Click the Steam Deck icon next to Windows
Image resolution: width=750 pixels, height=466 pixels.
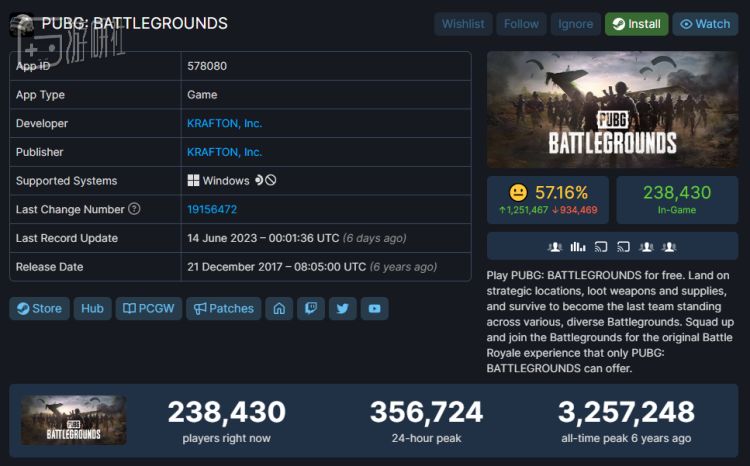(259, 180)
